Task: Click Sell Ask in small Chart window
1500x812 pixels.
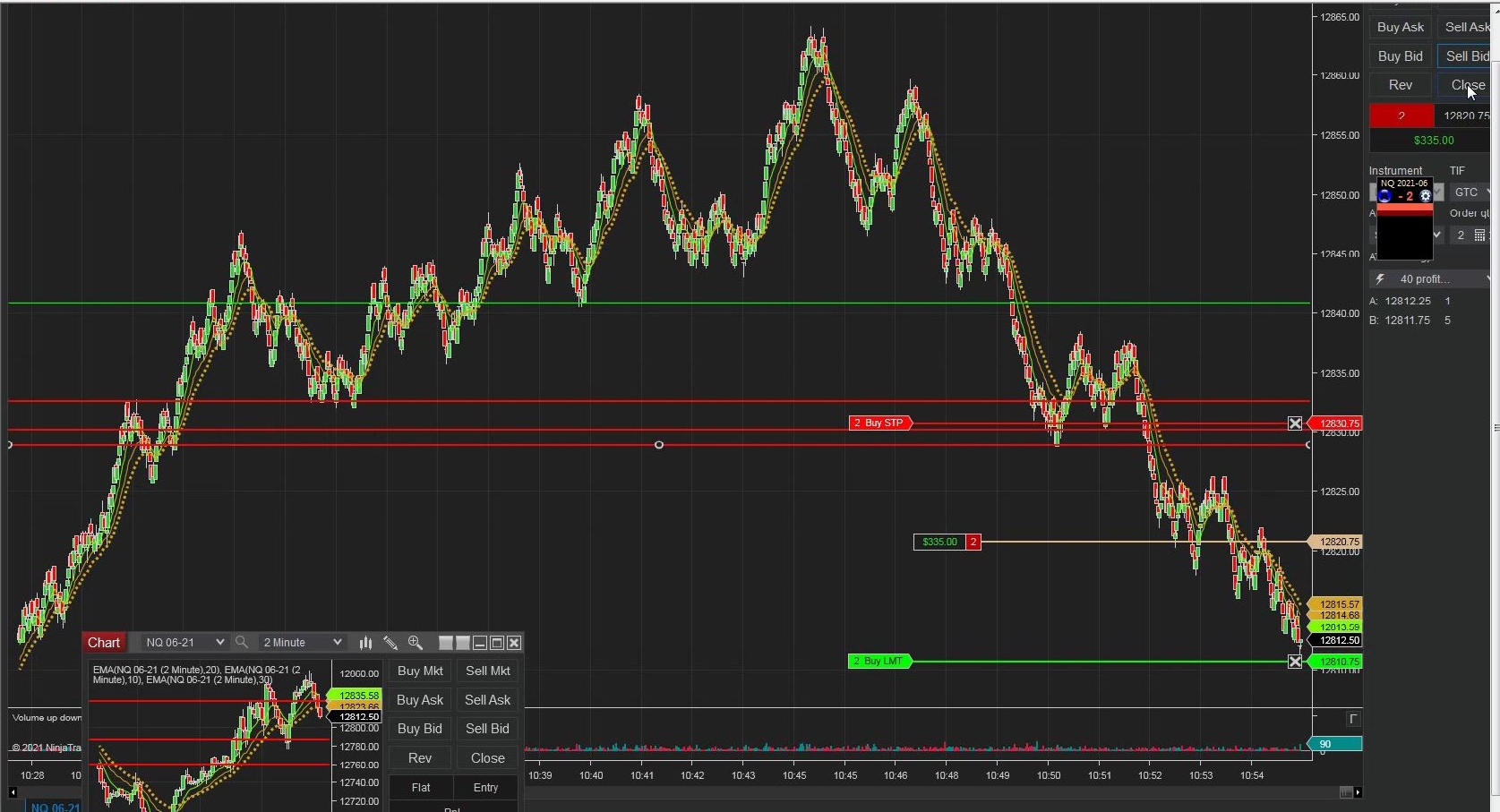Action: tap(488, 700)
